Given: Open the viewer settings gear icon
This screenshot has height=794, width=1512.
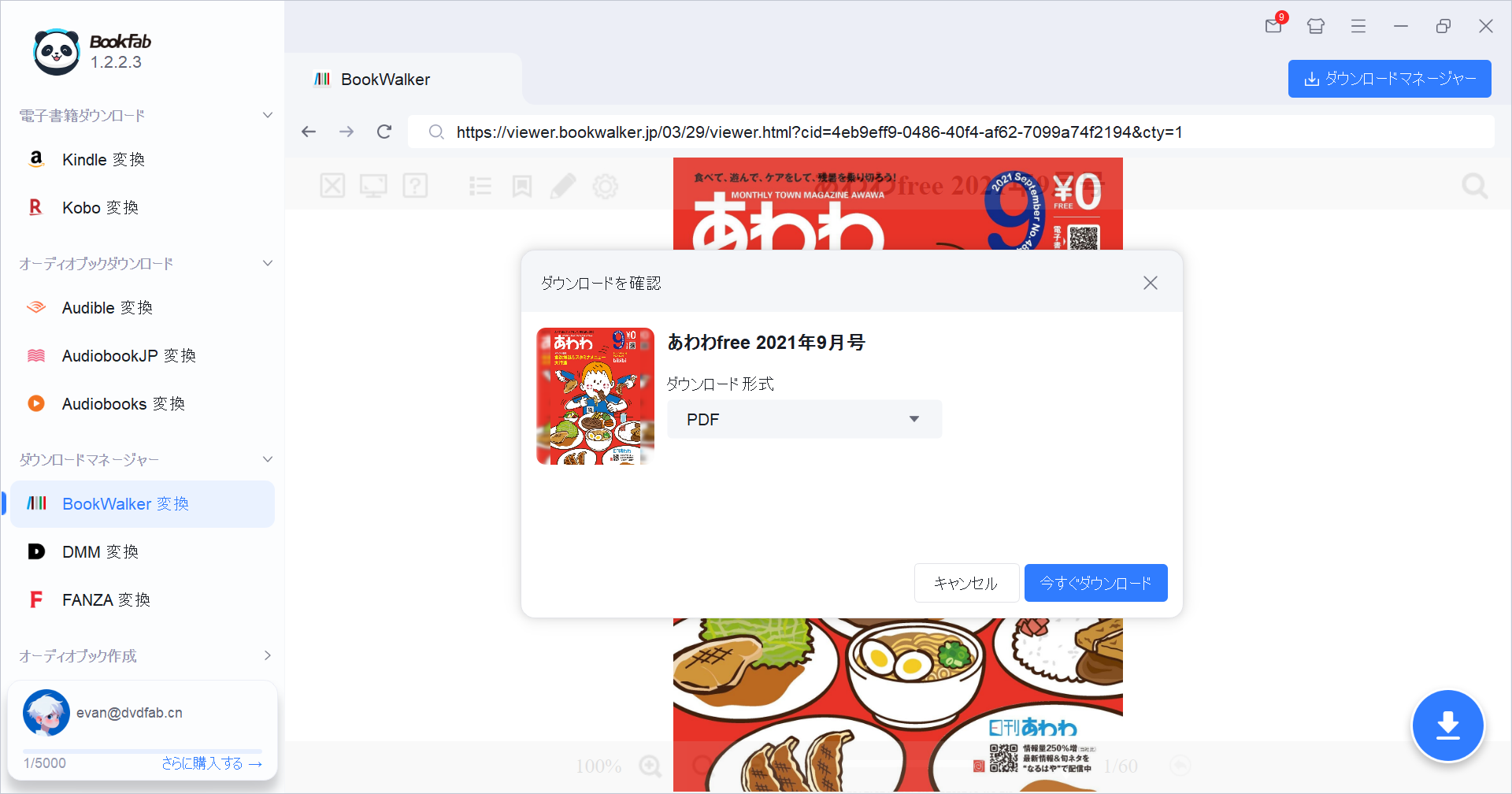Looking at the screenshot, I should tap(605, 186).
